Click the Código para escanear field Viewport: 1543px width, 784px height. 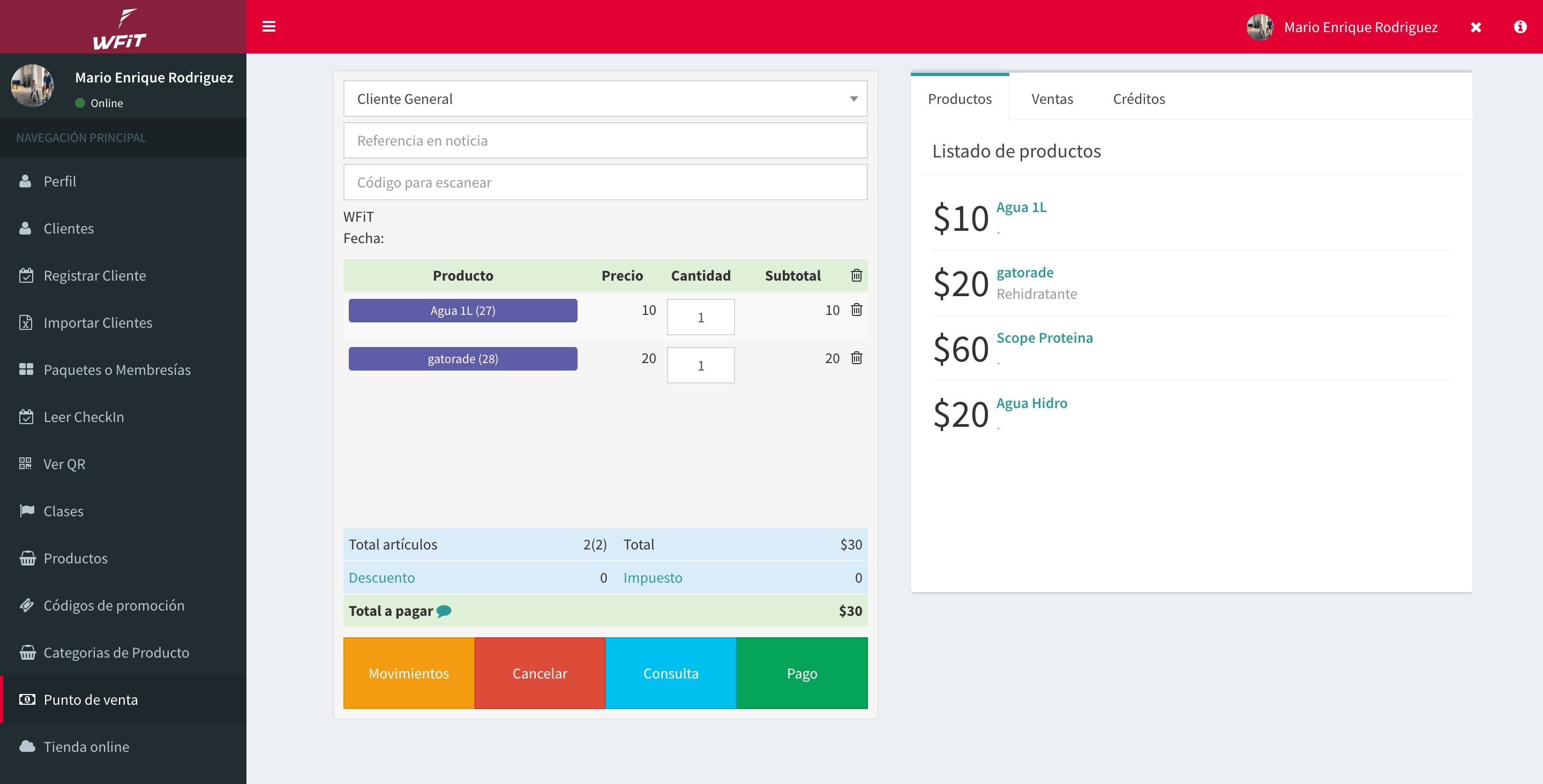click(x=605, y=182)
